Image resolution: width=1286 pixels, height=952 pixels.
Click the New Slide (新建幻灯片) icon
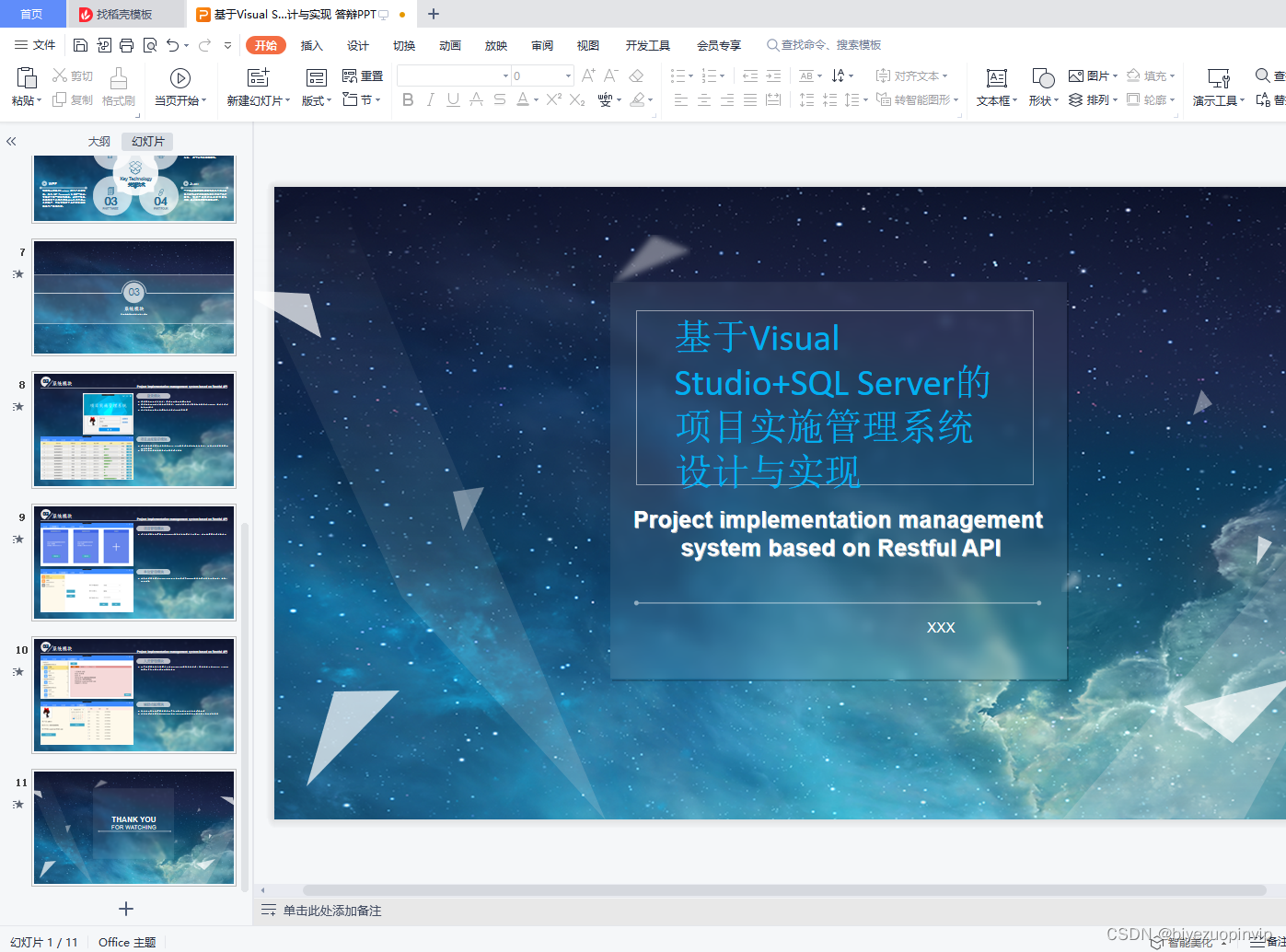pos(259,77)
